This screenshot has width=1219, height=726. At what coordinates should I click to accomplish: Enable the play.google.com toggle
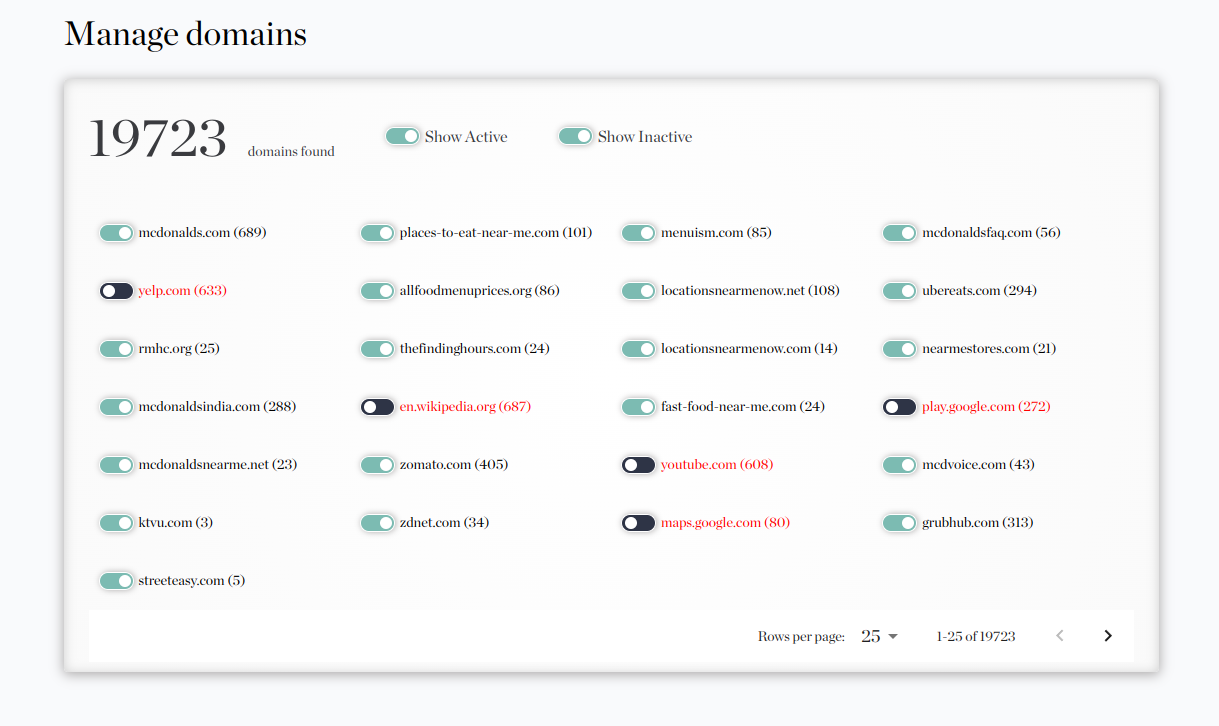click(x=899, y=407)
